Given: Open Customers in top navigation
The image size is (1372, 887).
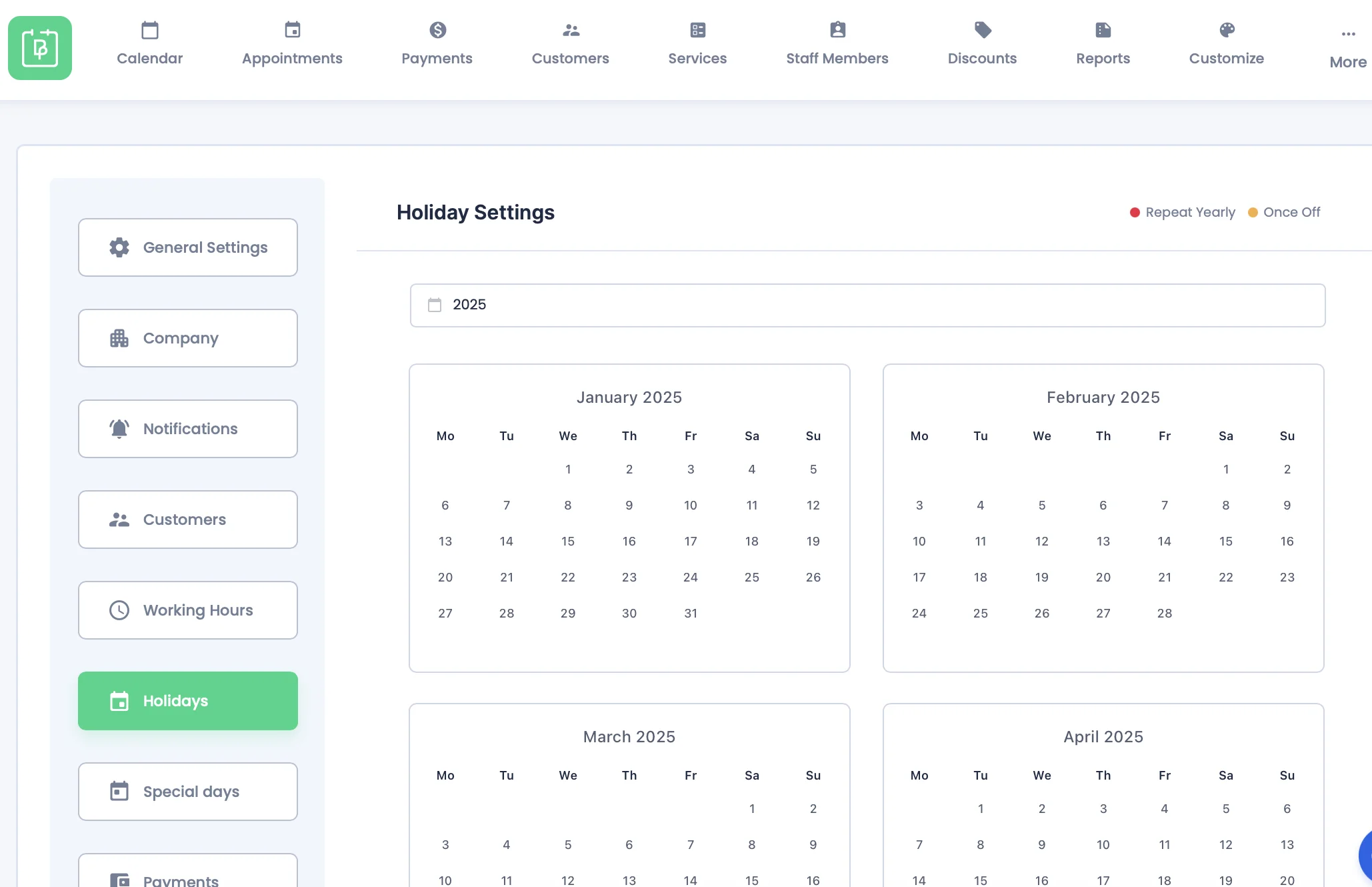Looking at the screenshot, I should [x=571, y=45].
